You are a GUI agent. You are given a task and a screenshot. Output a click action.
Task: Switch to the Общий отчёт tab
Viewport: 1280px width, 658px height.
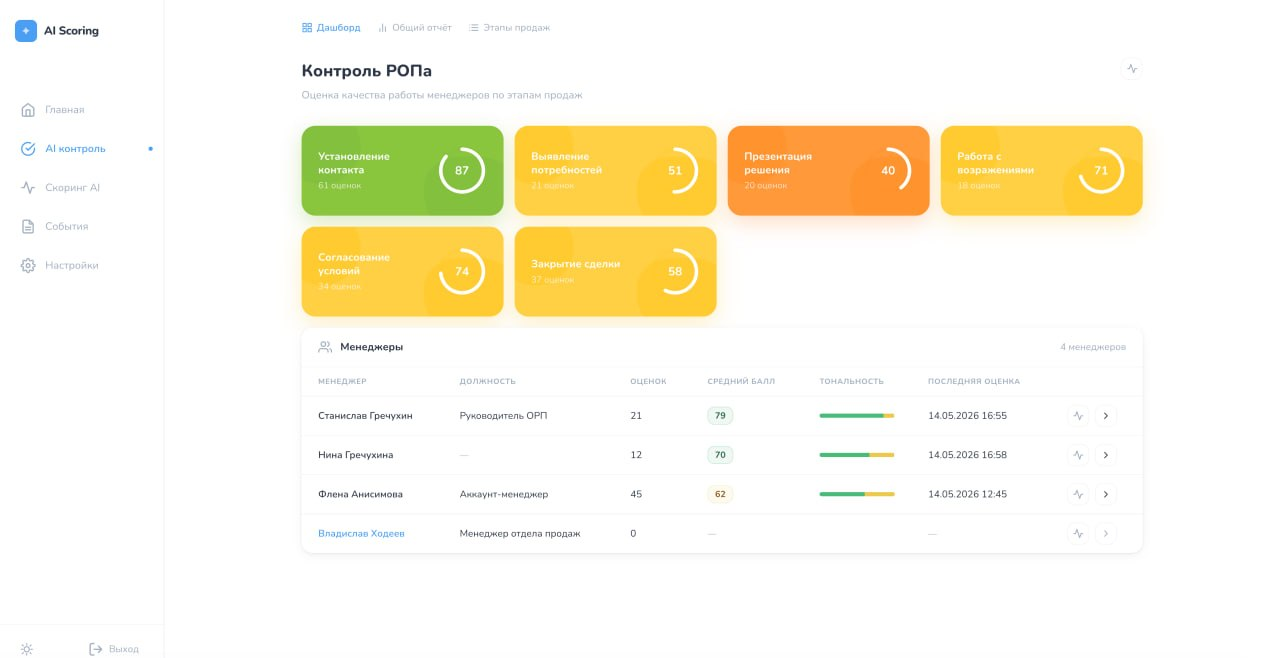point(414,28)
